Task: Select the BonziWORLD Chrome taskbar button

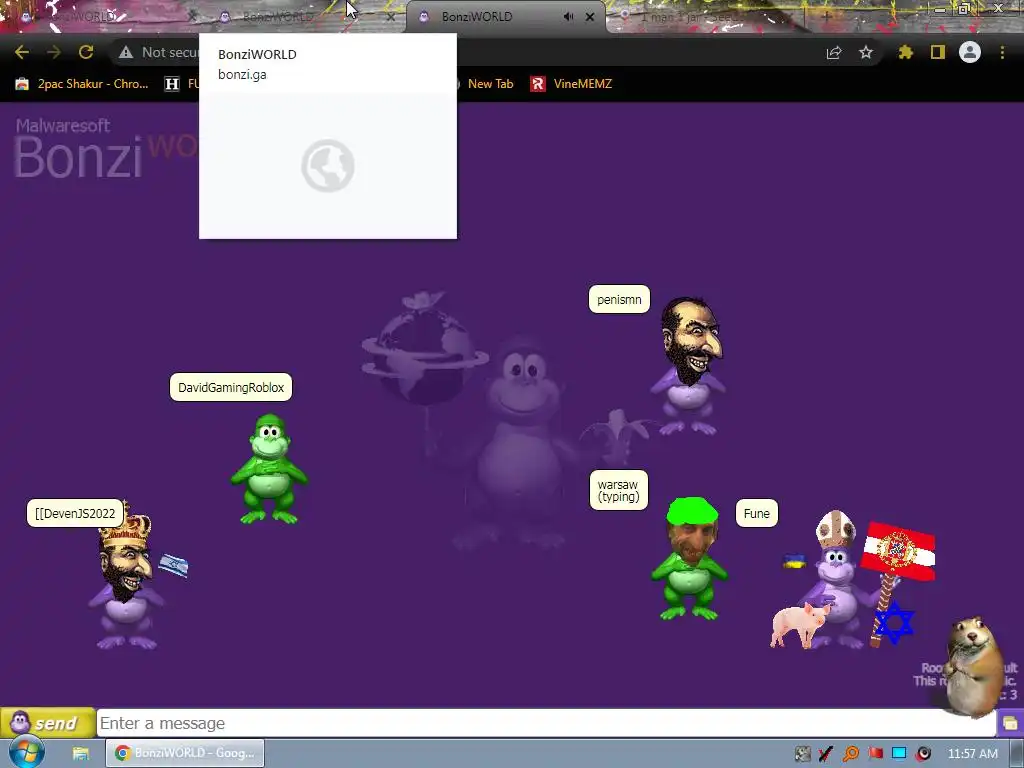Action: coord(185,753)
